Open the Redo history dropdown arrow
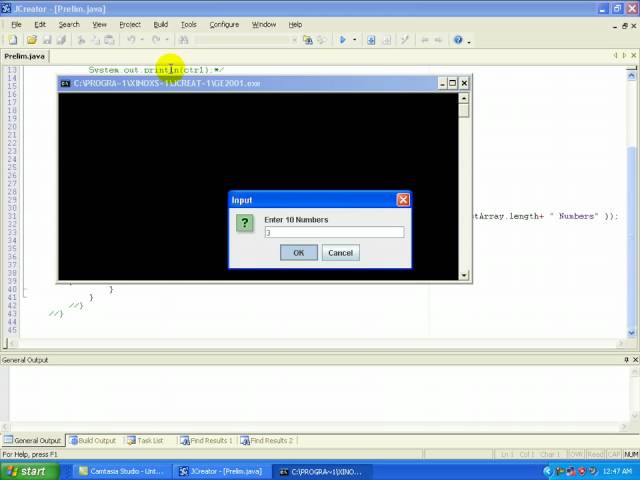Image resolution: width=640 pixels, height=480 pixels. tap(167, 40)
